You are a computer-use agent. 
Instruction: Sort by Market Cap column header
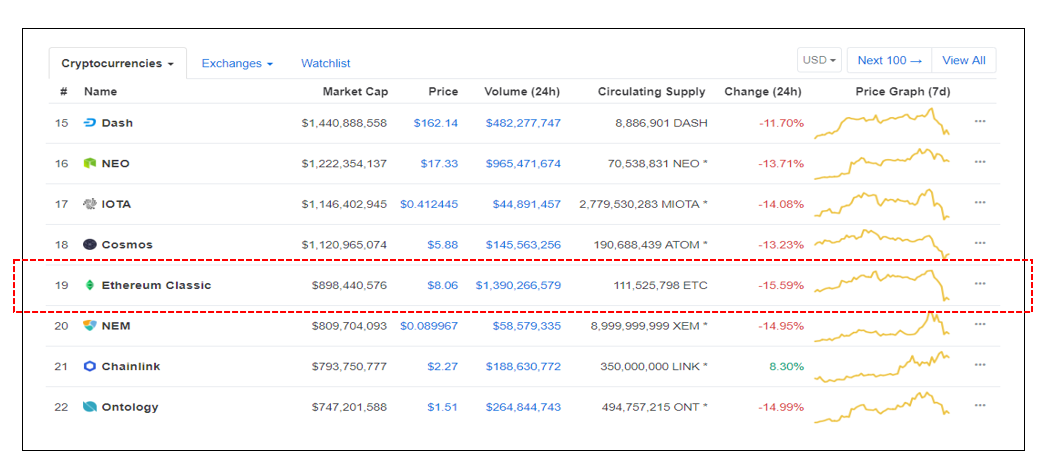[x=355, y=92]
